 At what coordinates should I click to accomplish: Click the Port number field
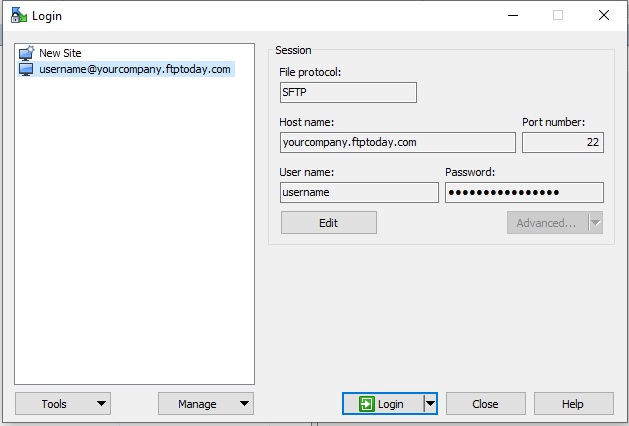[562, 142]
